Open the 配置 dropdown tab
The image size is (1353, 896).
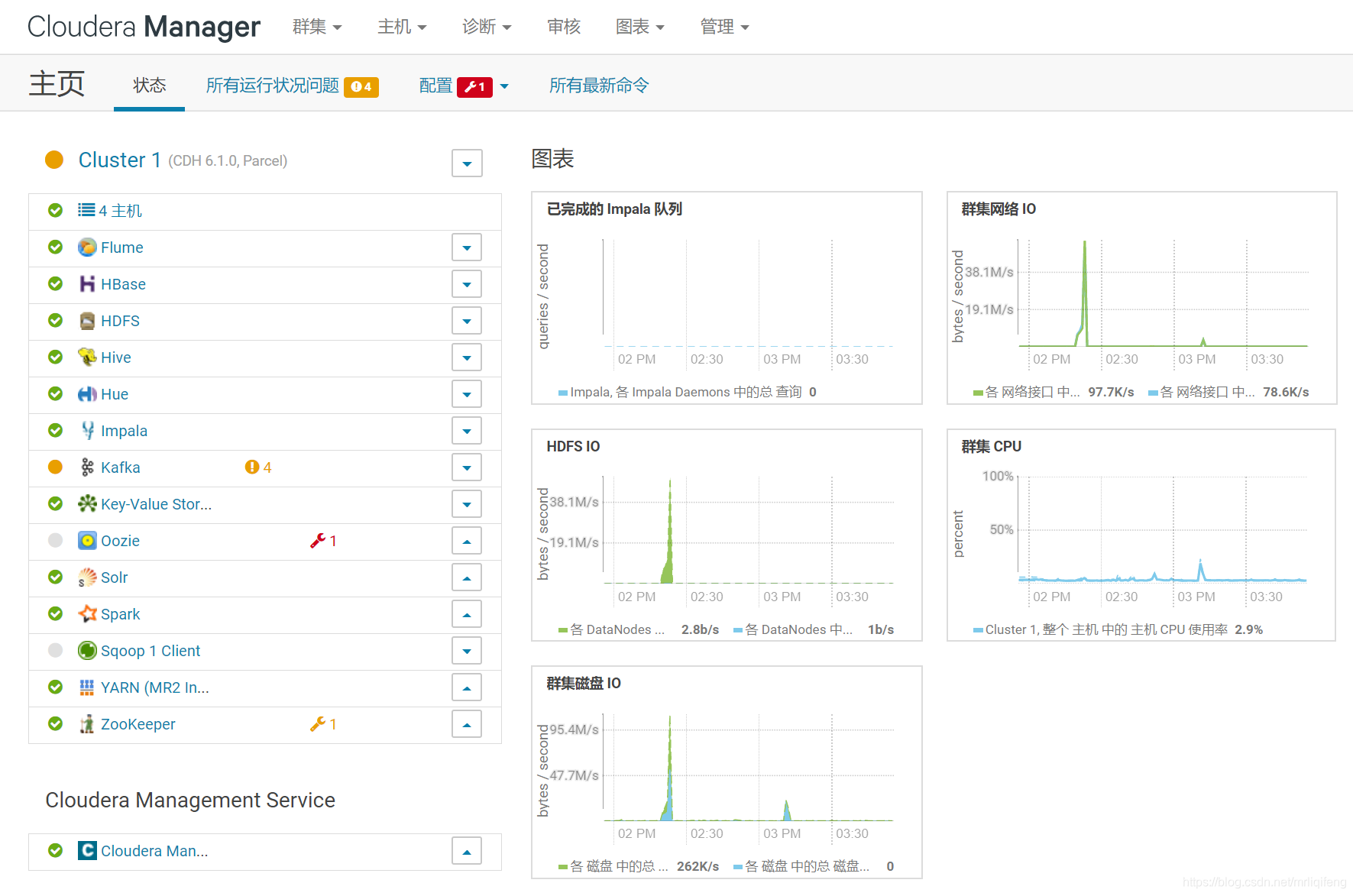pos(464,86)
